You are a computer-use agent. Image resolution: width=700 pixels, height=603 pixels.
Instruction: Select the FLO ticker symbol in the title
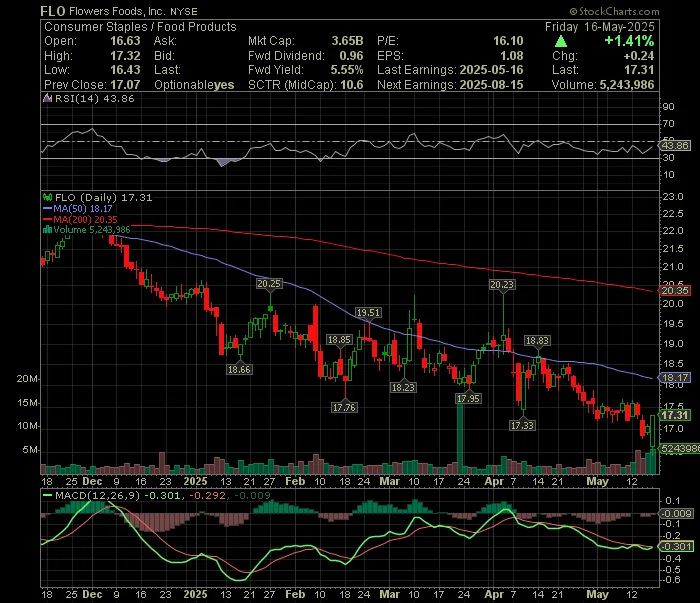(53, 11)
